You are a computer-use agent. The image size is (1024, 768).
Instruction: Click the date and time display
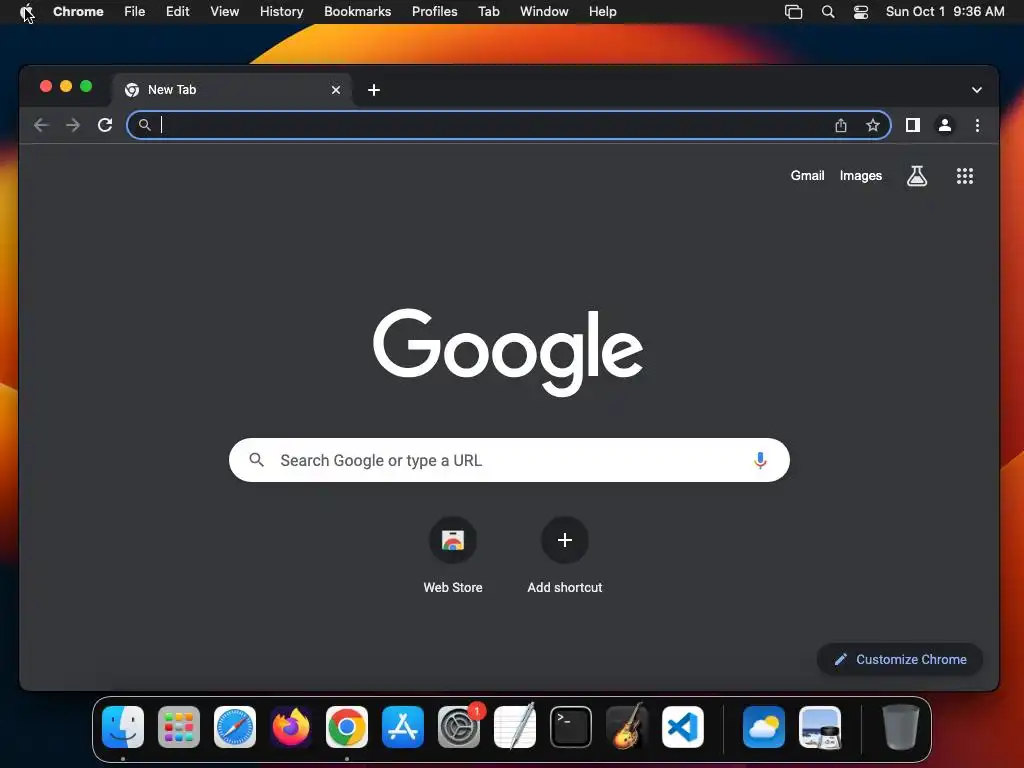945,12
